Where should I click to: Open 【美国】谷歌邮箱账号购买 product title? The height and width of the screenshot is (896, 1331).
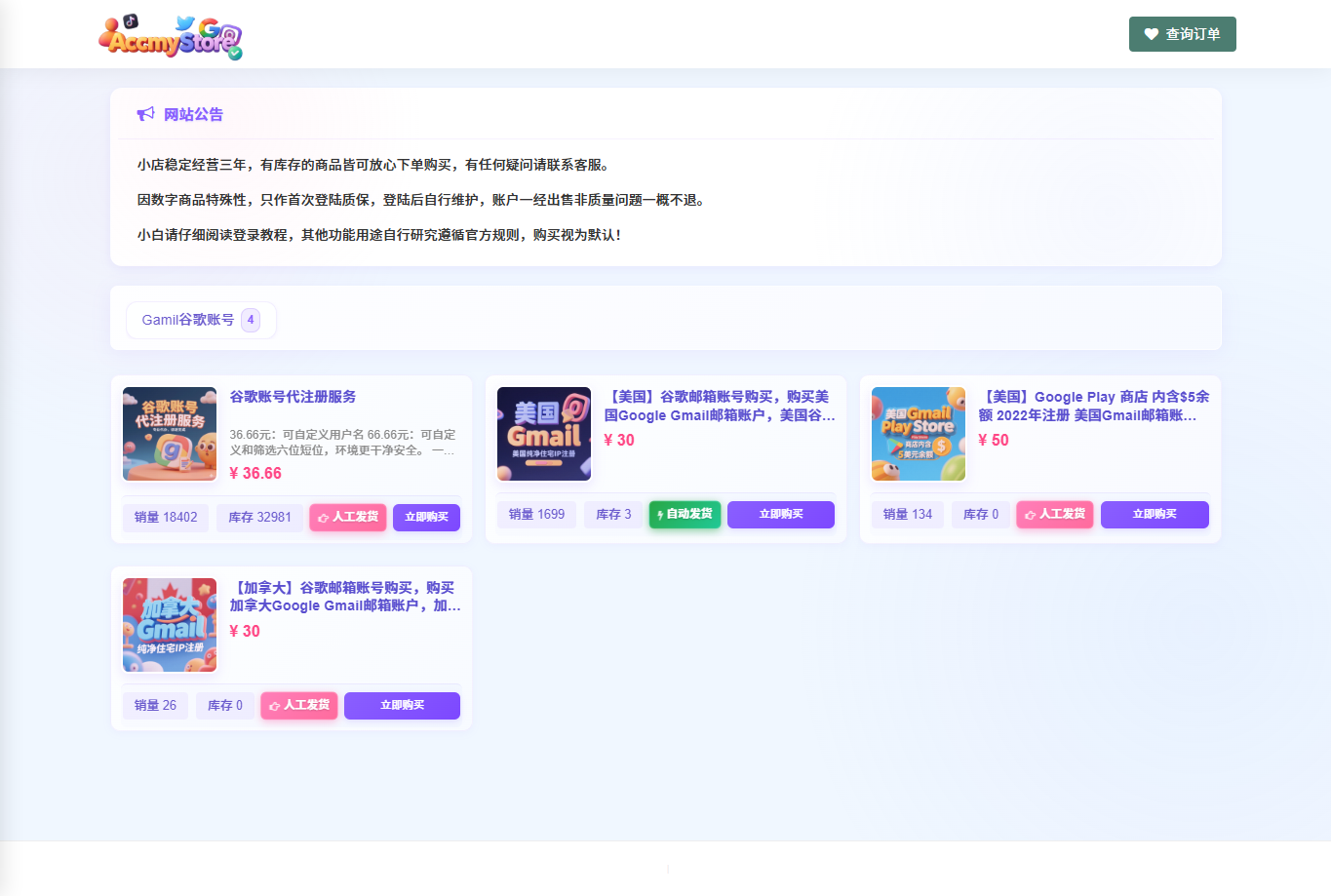[720, 406]
